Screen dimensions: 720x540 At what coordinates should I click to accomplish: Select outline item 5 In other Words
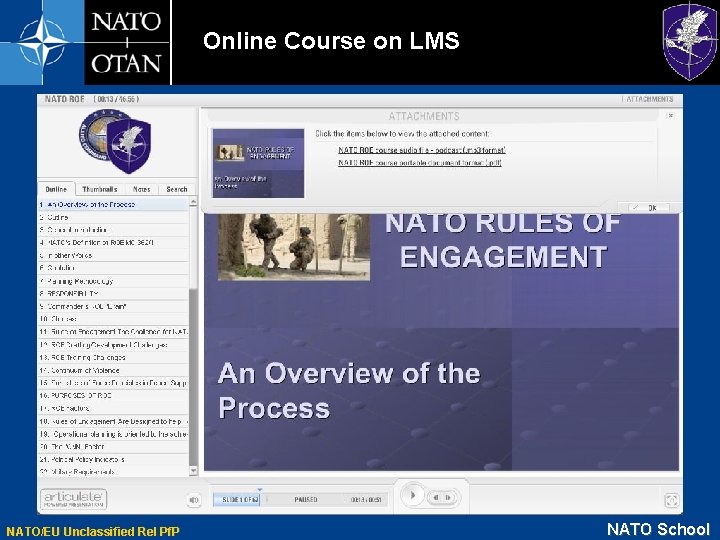(113, 255)
